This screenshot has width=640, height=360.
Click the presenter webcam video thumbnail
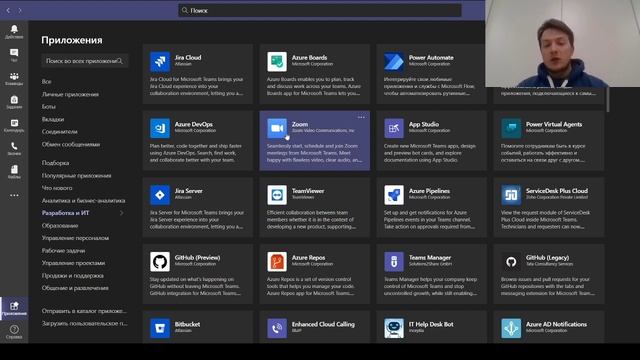[x=562, y=43]
